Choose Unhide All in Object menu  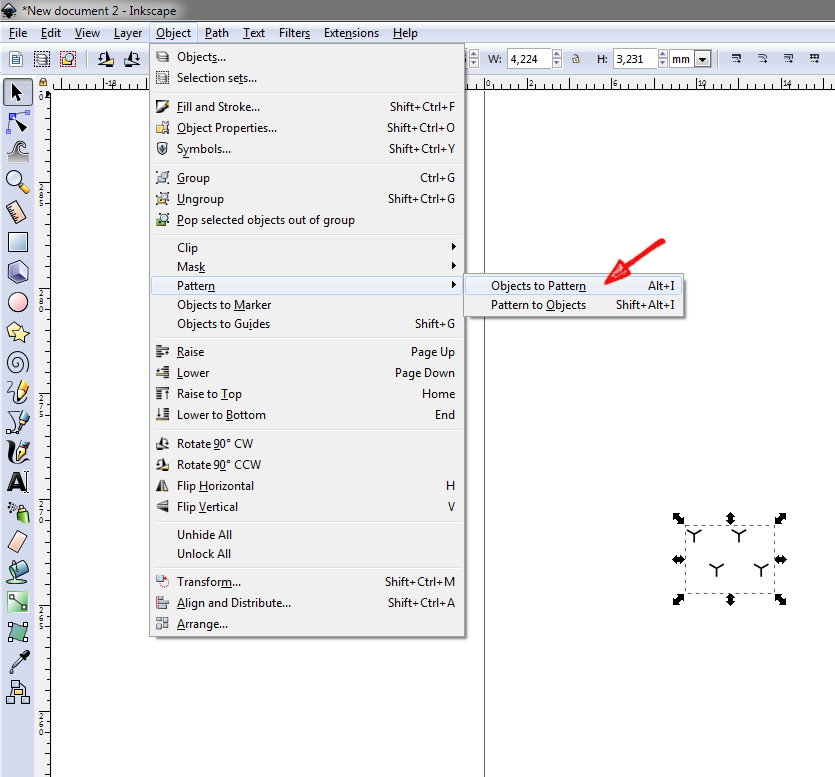pyautogui.click(x=307, y=535)
